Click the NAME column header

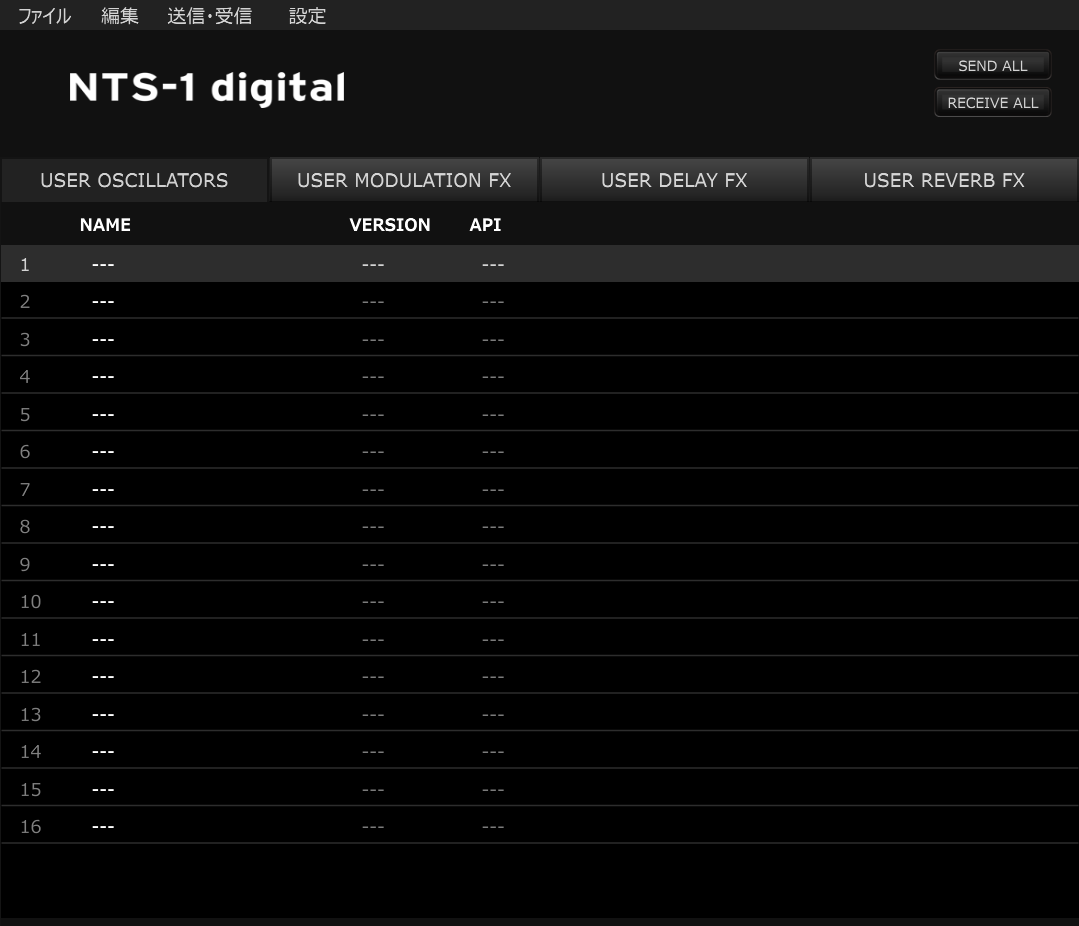click(x=105, y=225)
